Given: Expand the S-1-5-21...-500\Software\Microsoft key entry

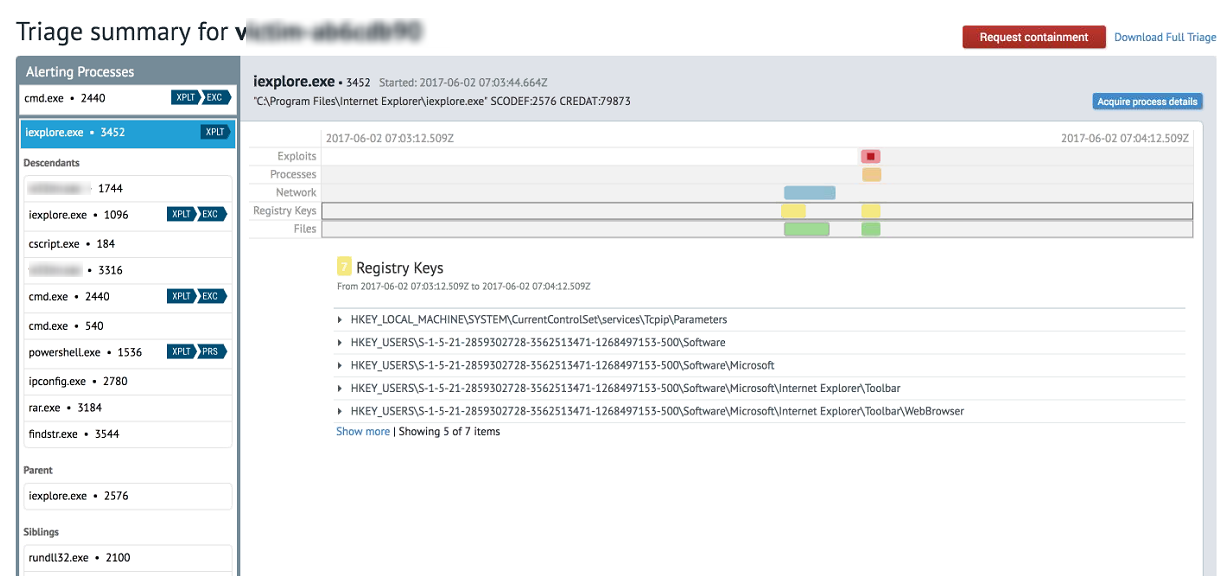Looking at the screenshot, I should [341, 366].
